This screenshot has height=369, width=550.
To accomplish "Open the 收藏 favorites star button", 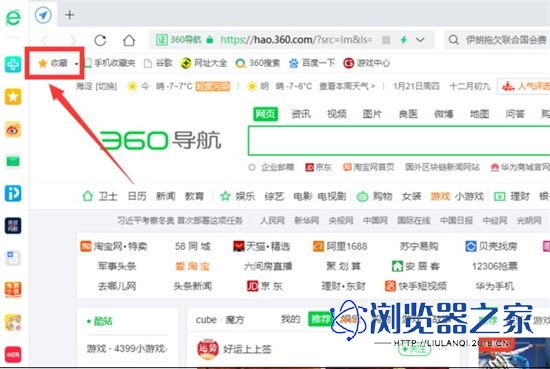I will 53,63.
